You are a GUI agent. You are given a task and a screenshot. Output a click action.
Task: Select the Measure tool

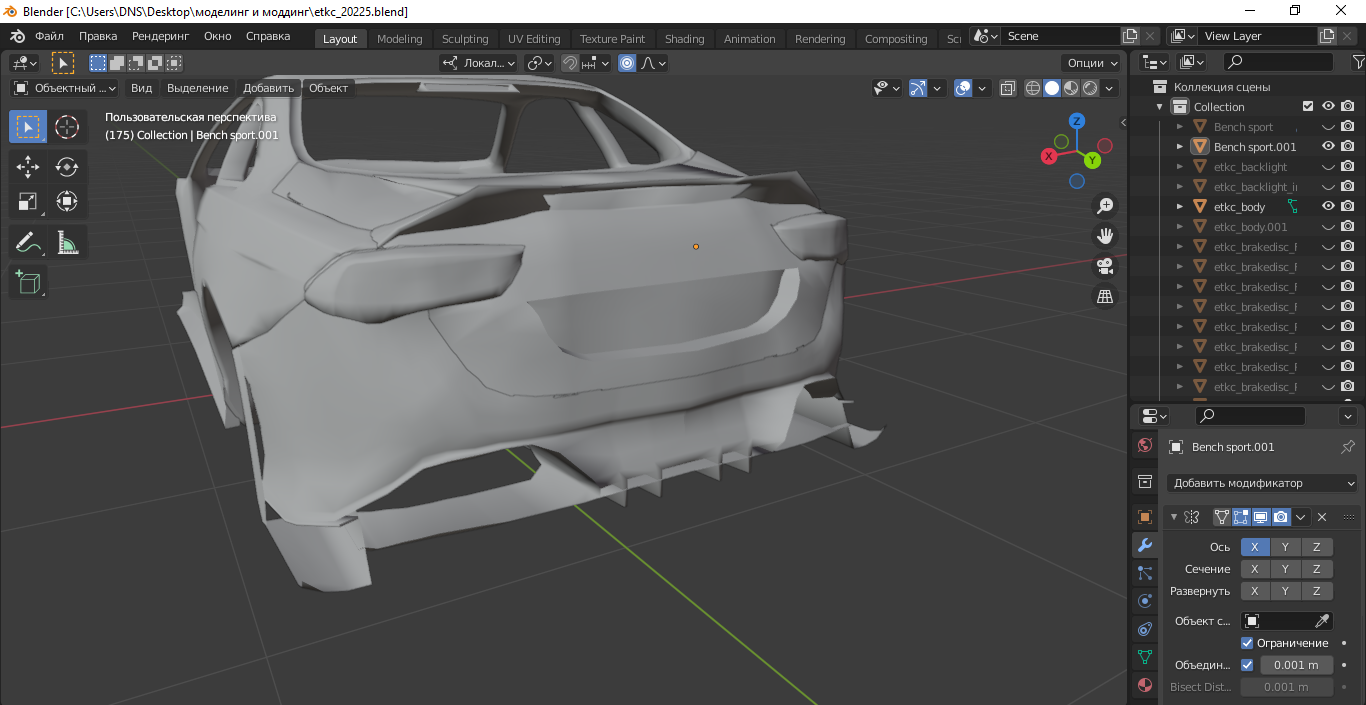point(67,242)
